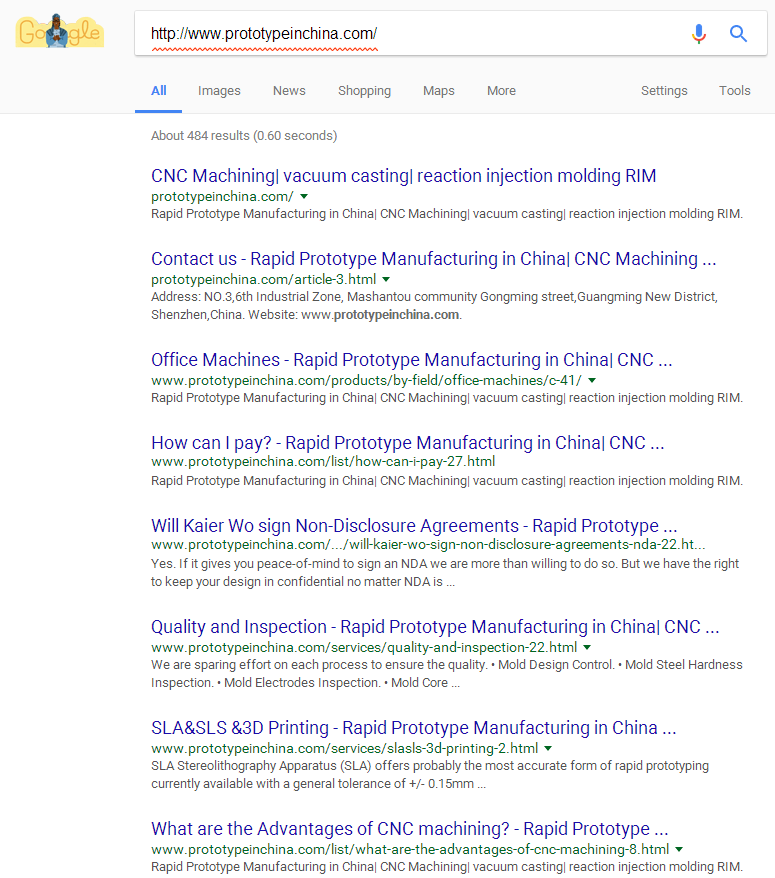Viewport: 775px width, 878px height.
Task: Open the Maps tab
Action: (x=438, y=91)
